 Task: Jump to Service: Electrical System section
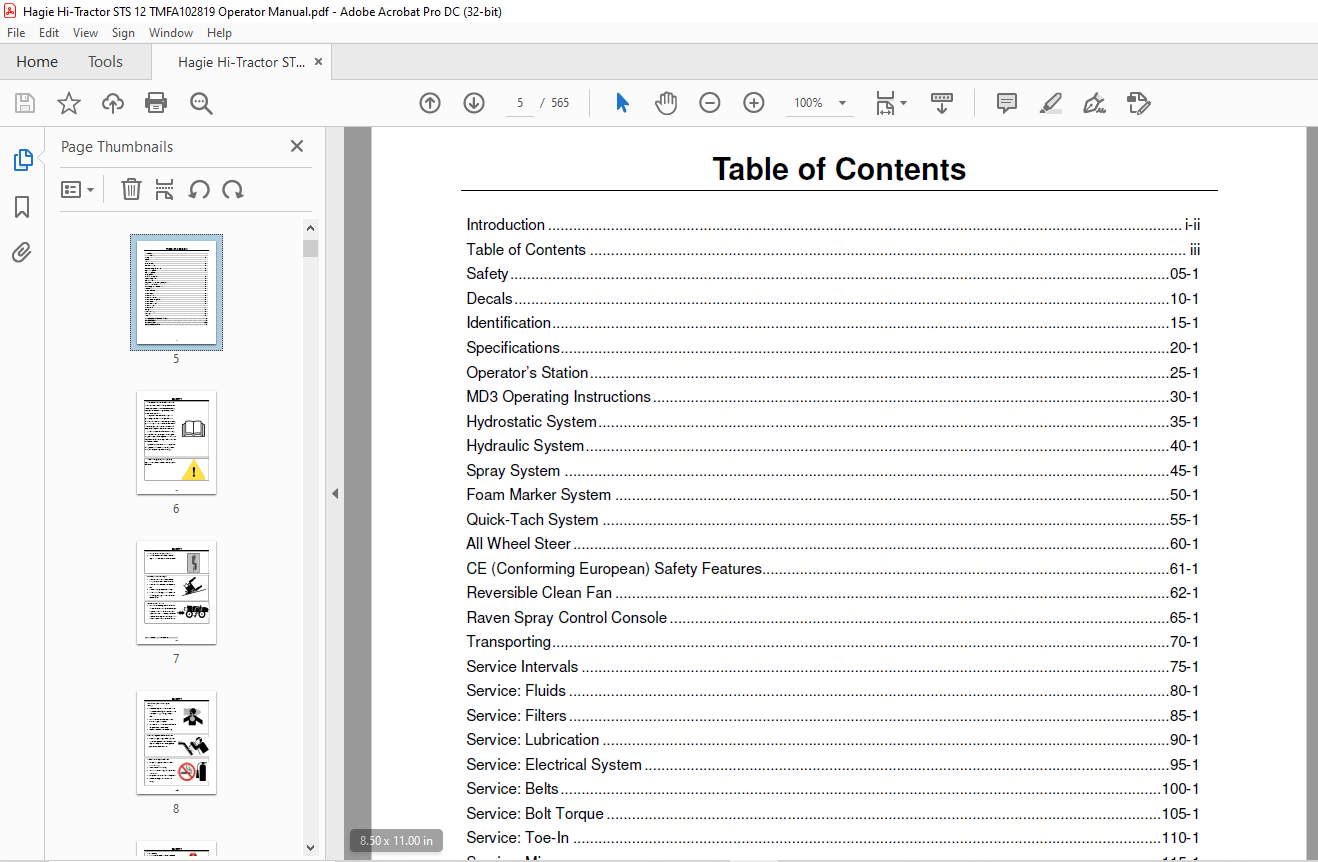click(x=832, y=765)
